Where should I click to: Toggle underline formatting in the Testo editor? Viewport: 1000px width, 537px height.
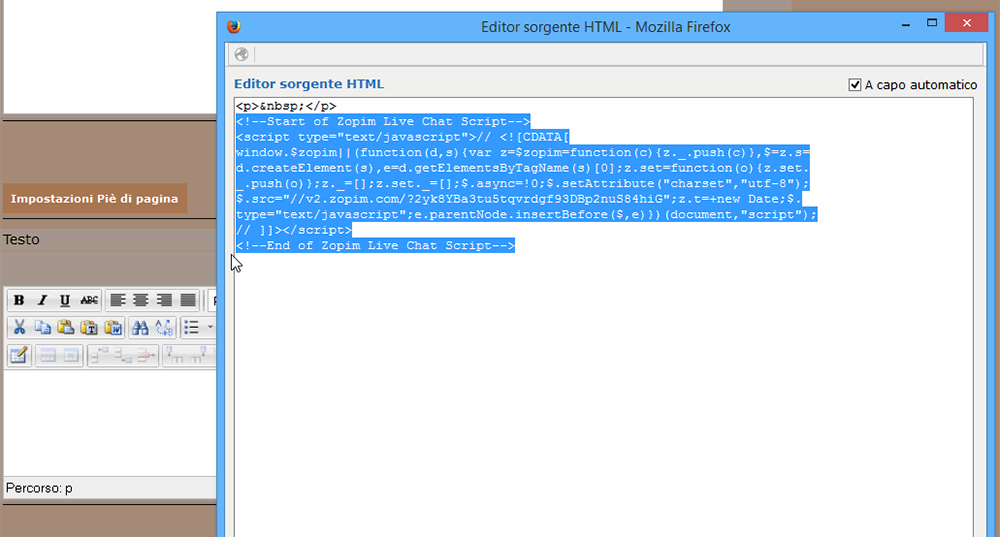click(x=65, y=300)
